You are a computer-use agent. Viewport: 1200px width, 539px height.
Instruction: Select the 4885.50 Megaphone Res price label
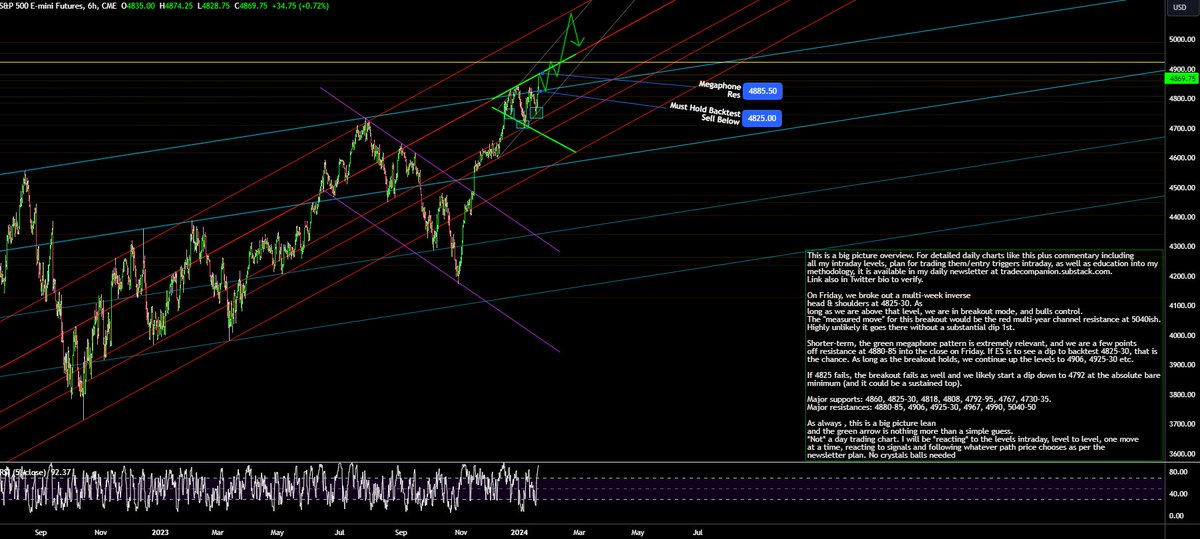point(762,90)
